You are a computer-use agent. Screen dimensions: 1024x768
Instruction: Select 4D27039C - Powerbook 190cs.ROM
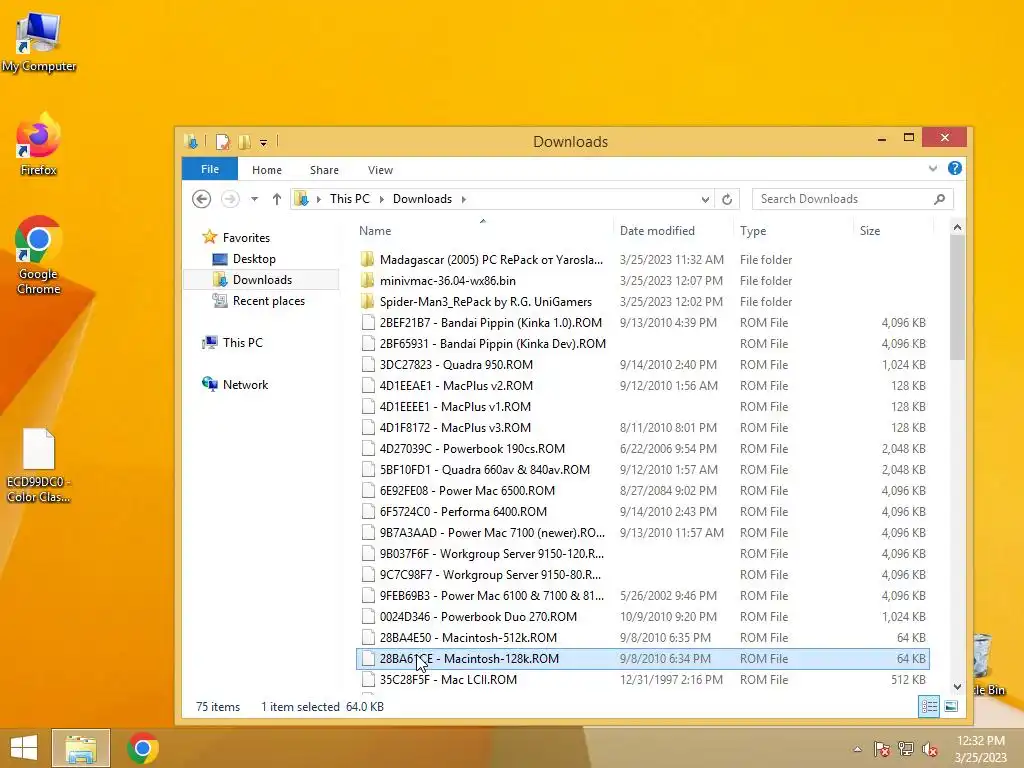(x=643, y=449)
